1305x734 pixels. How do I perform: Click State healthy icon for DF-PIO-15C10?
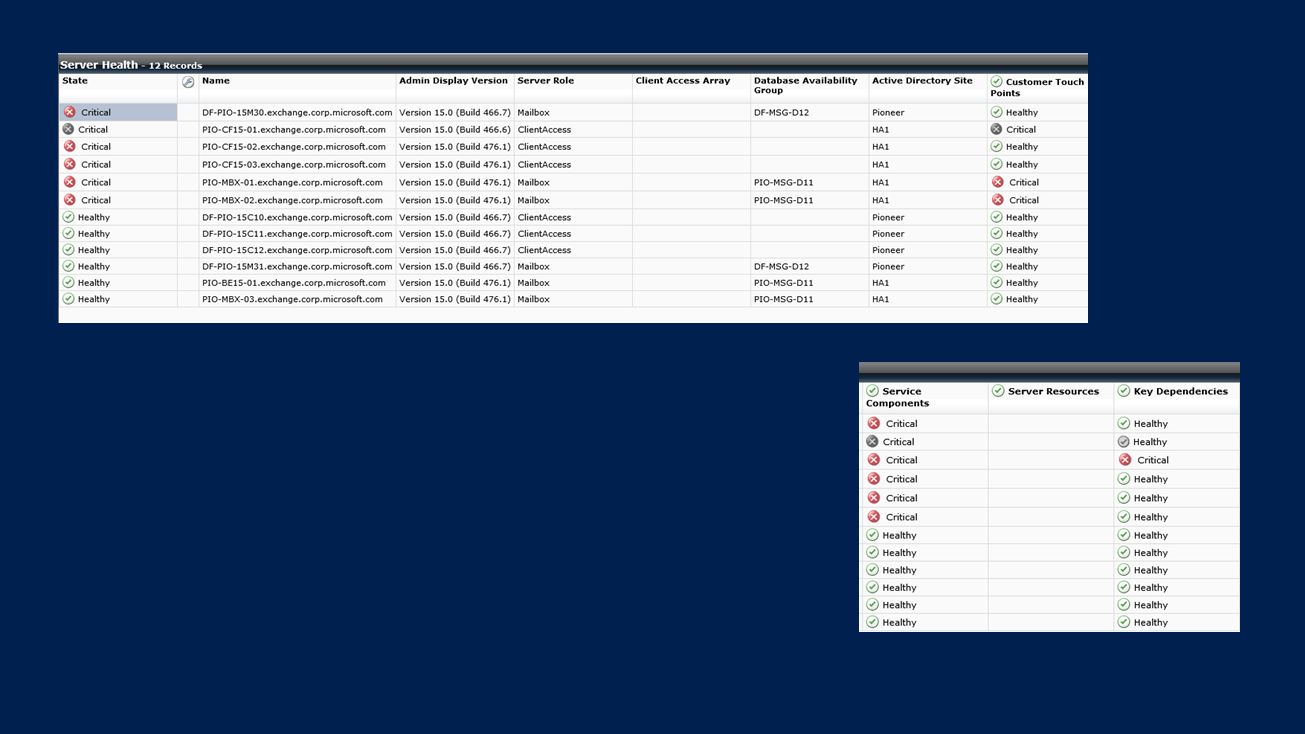pyautogui.click(x=68, y=217)
